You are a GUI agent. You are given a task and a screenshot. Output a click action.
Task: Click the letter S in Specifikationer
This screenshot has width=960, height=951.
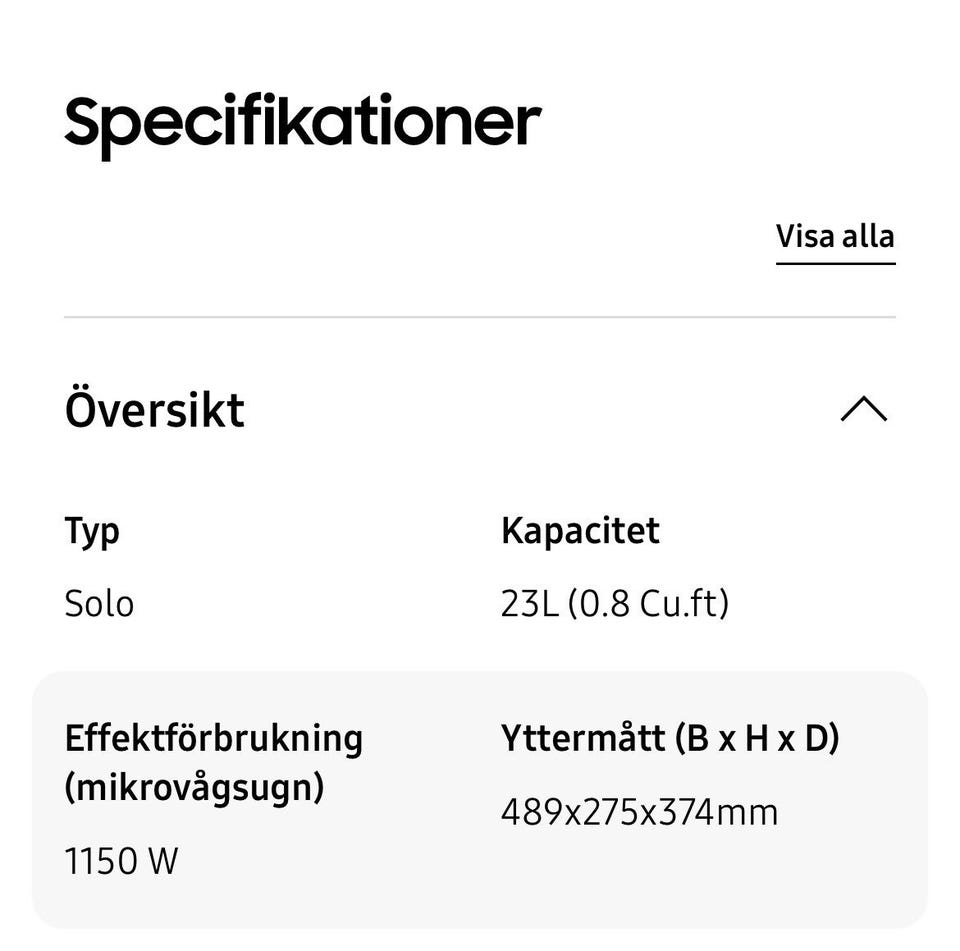(84, 122)
